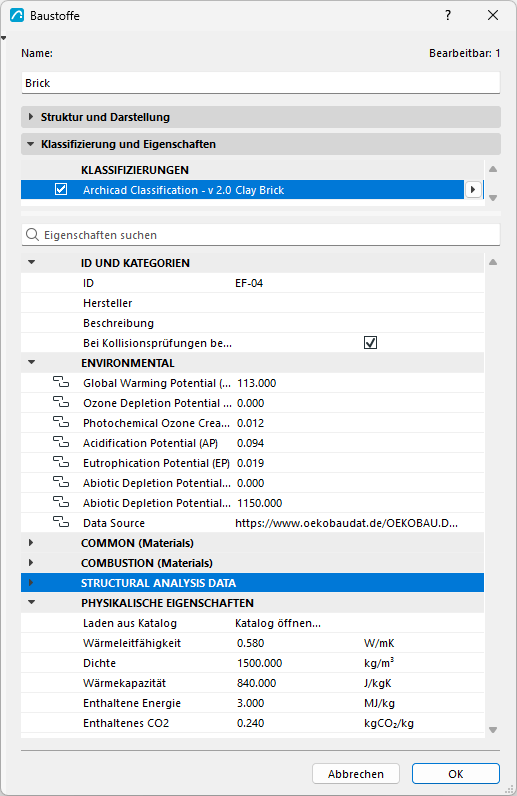Click the OK button
The height and width of the screenshot is (796, 517).
(456, 774)
